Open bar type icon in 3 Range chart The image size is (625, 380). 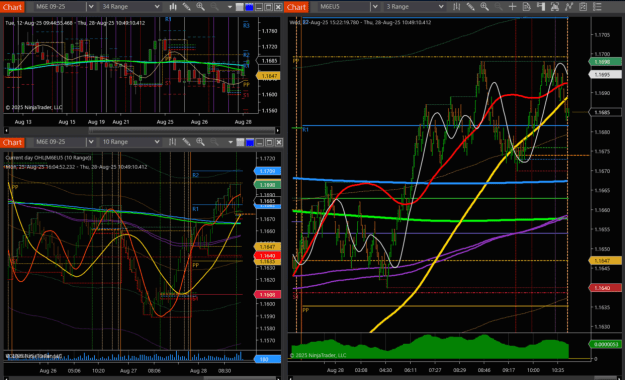click(x=456, y=7)
